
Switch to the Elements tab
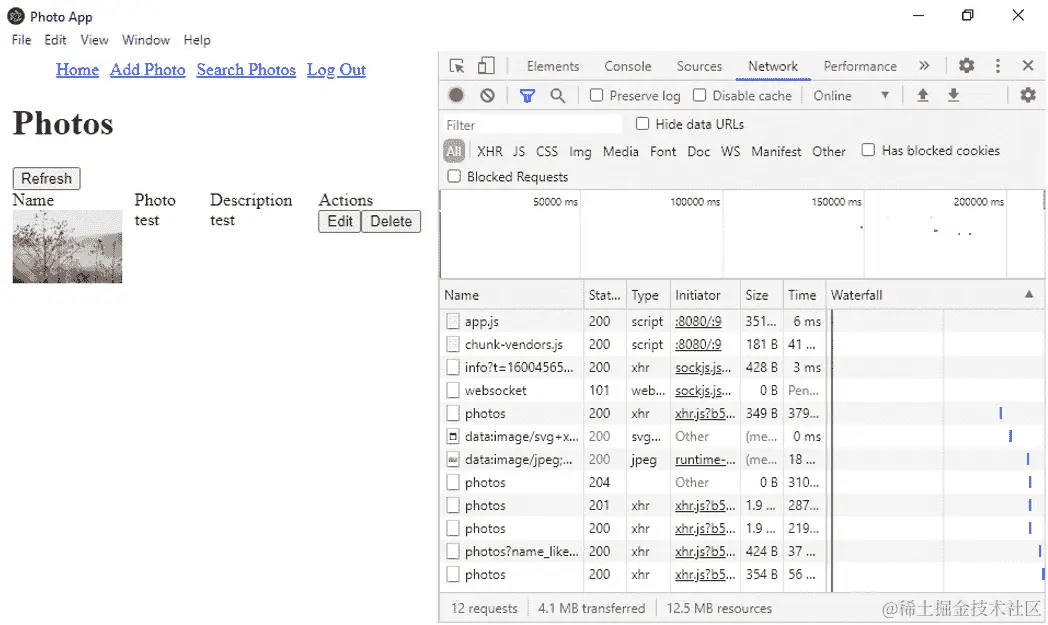[x=553, y=66]
